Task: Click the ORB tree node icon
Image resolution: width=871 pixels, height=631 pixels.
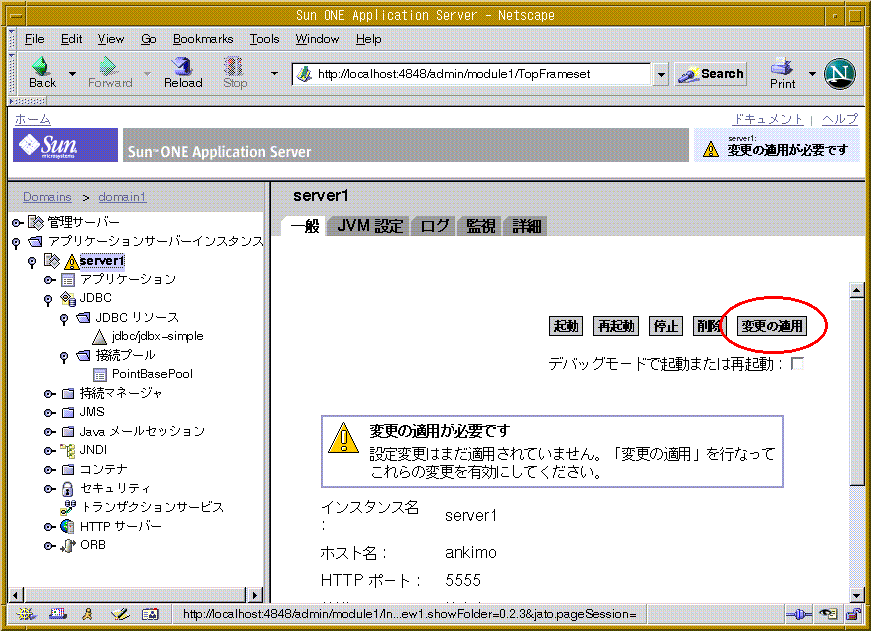Action: (68, 545)
